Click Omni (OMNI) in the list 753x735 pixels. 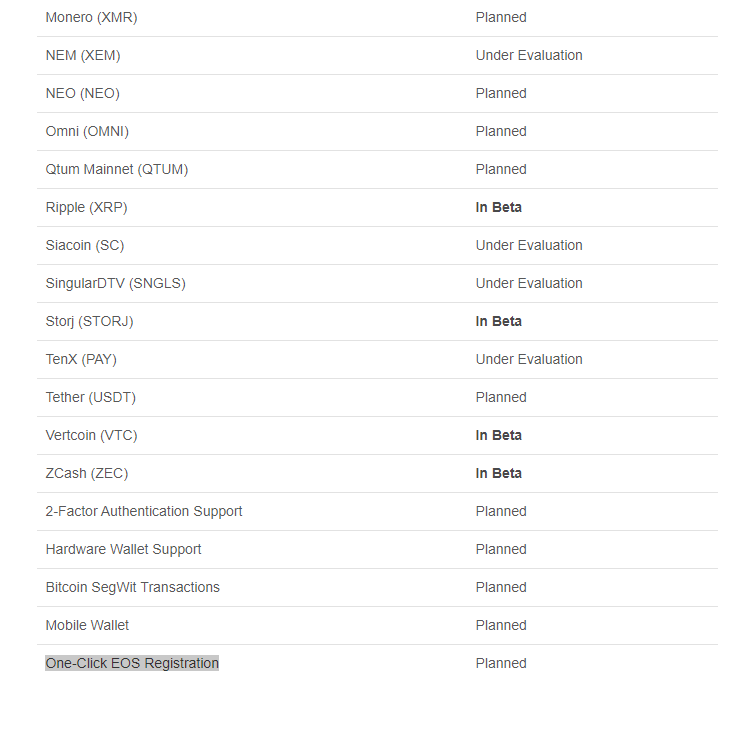(x=87, y=131)
